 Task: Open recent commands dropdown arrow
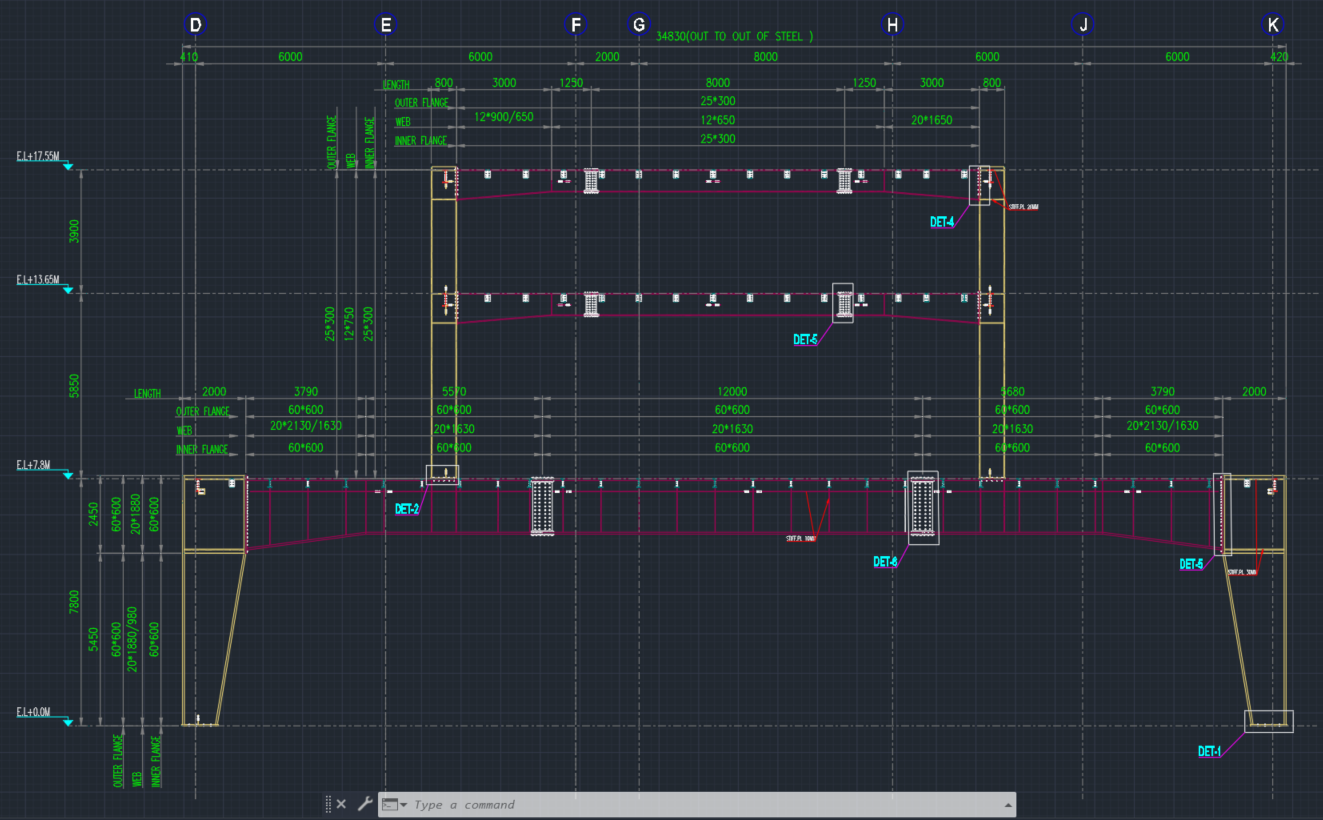tap(403, 805)
